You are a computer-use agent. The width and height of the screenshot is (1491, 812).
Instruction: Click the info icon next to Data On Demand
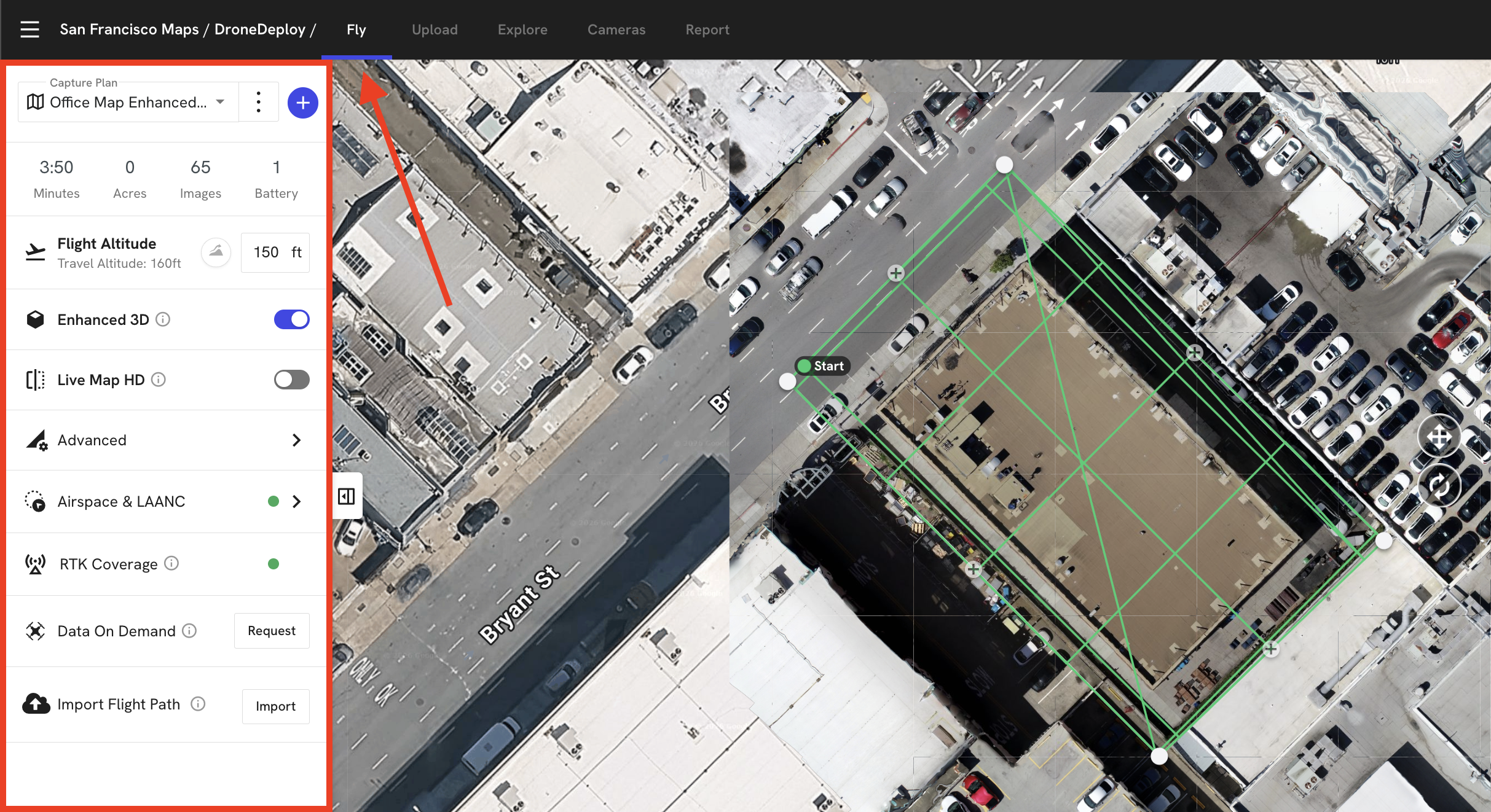(x=190, y=631)
